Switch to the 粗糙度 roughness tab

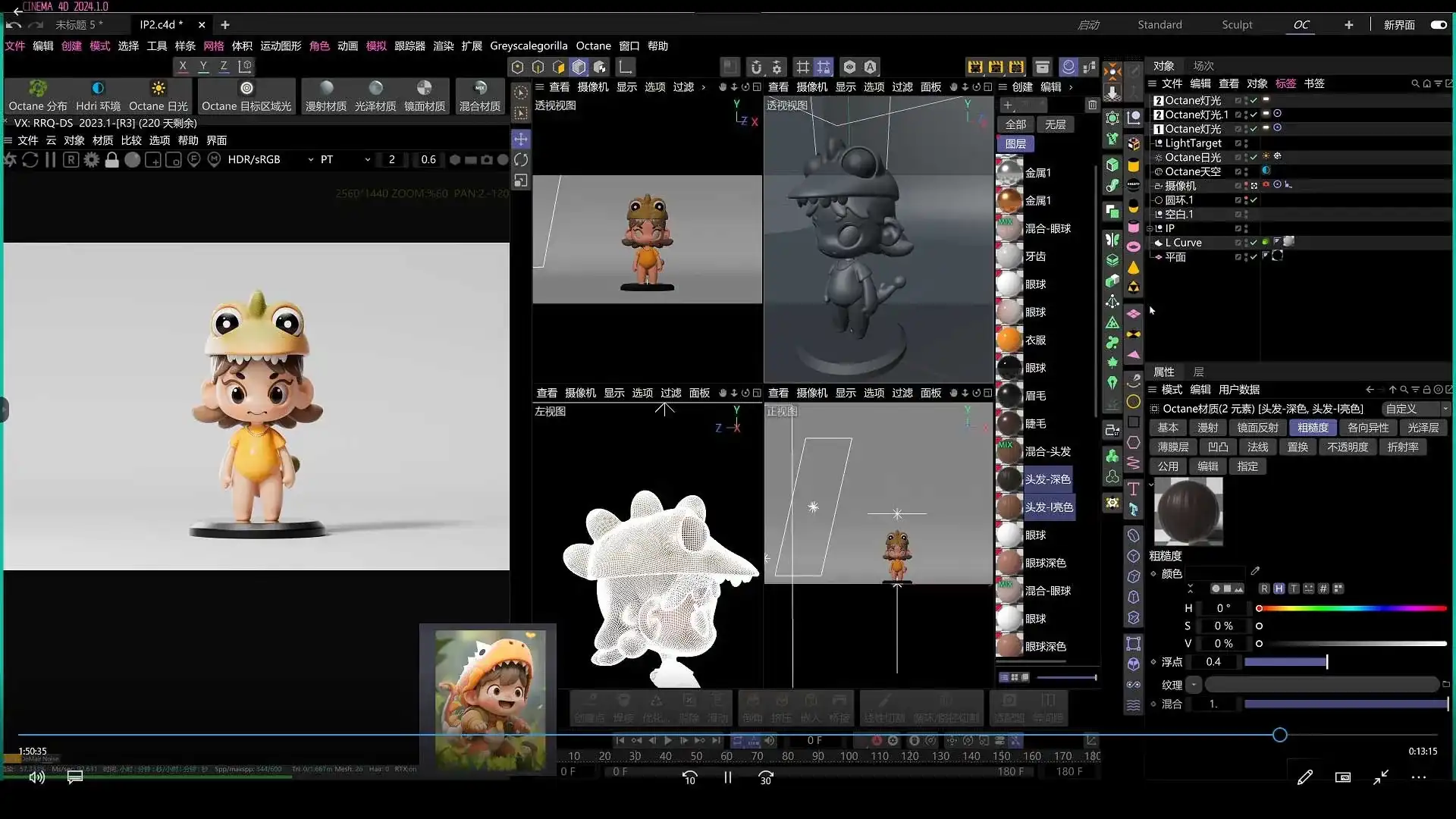1313,428
